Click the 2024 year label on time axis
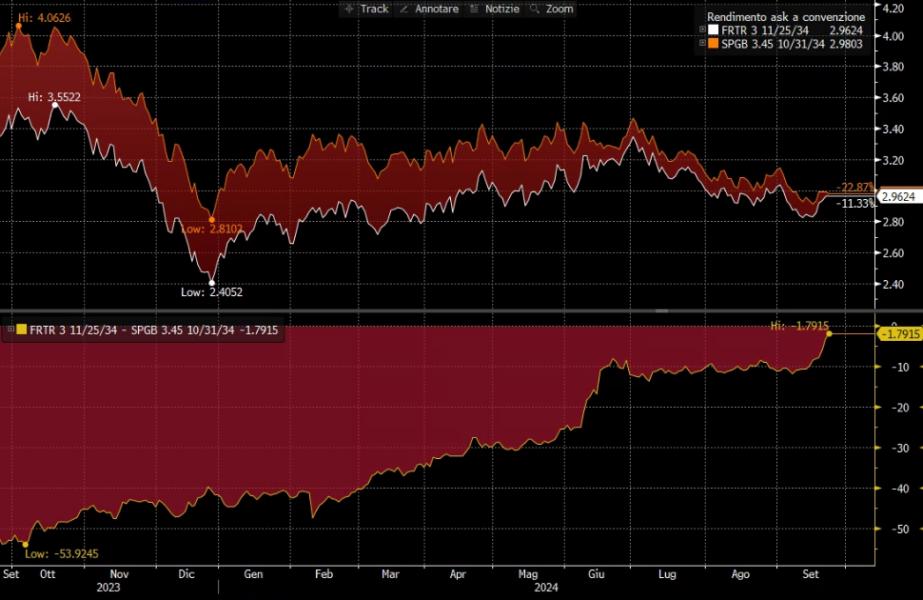Viewport: 923px width, 600px height. pyautogui.click(x=546, y=588)
